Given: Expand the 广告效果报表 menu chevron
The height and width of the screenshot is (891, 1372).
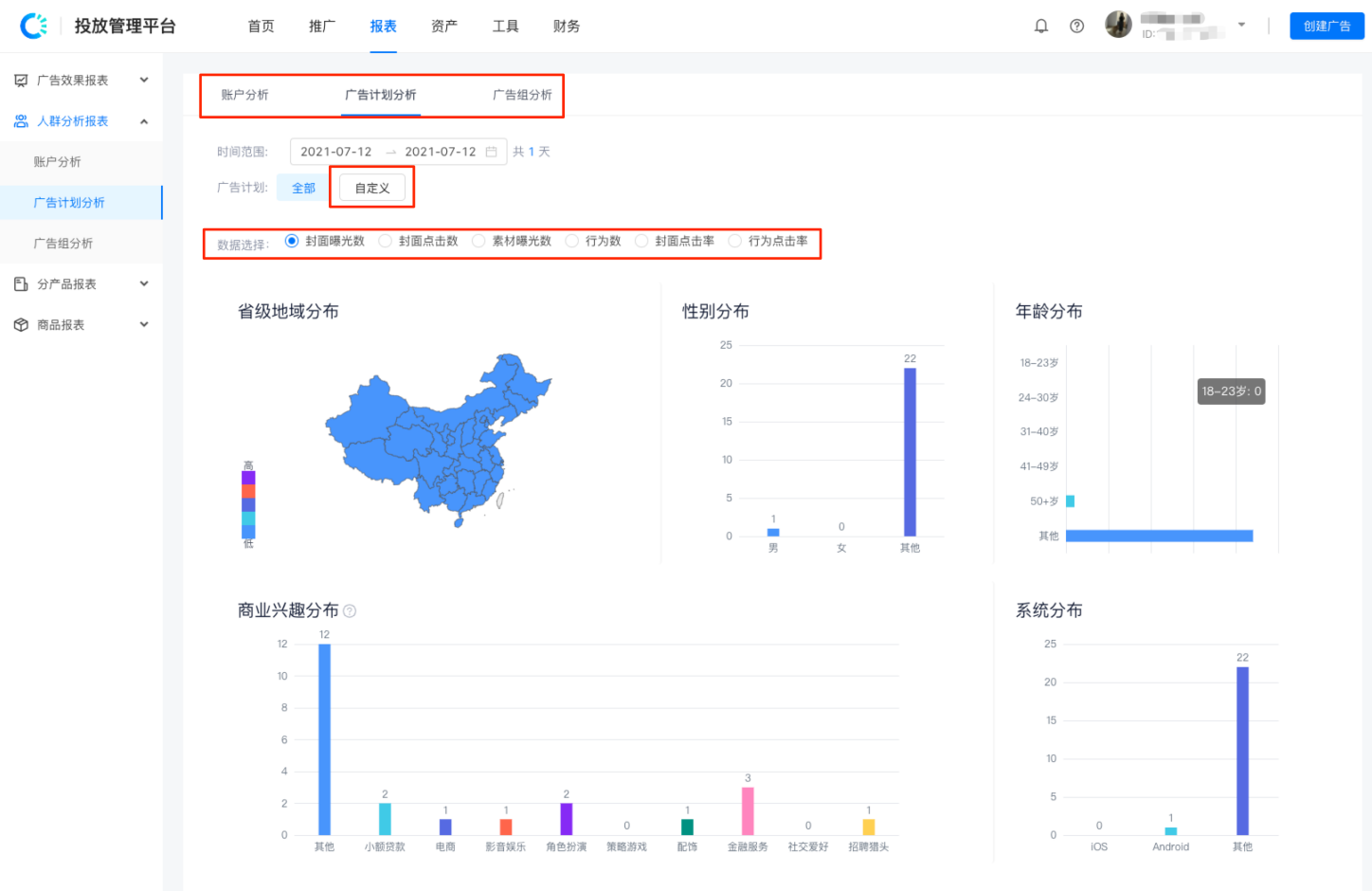Looking at the screenshot, I should 144,81.
